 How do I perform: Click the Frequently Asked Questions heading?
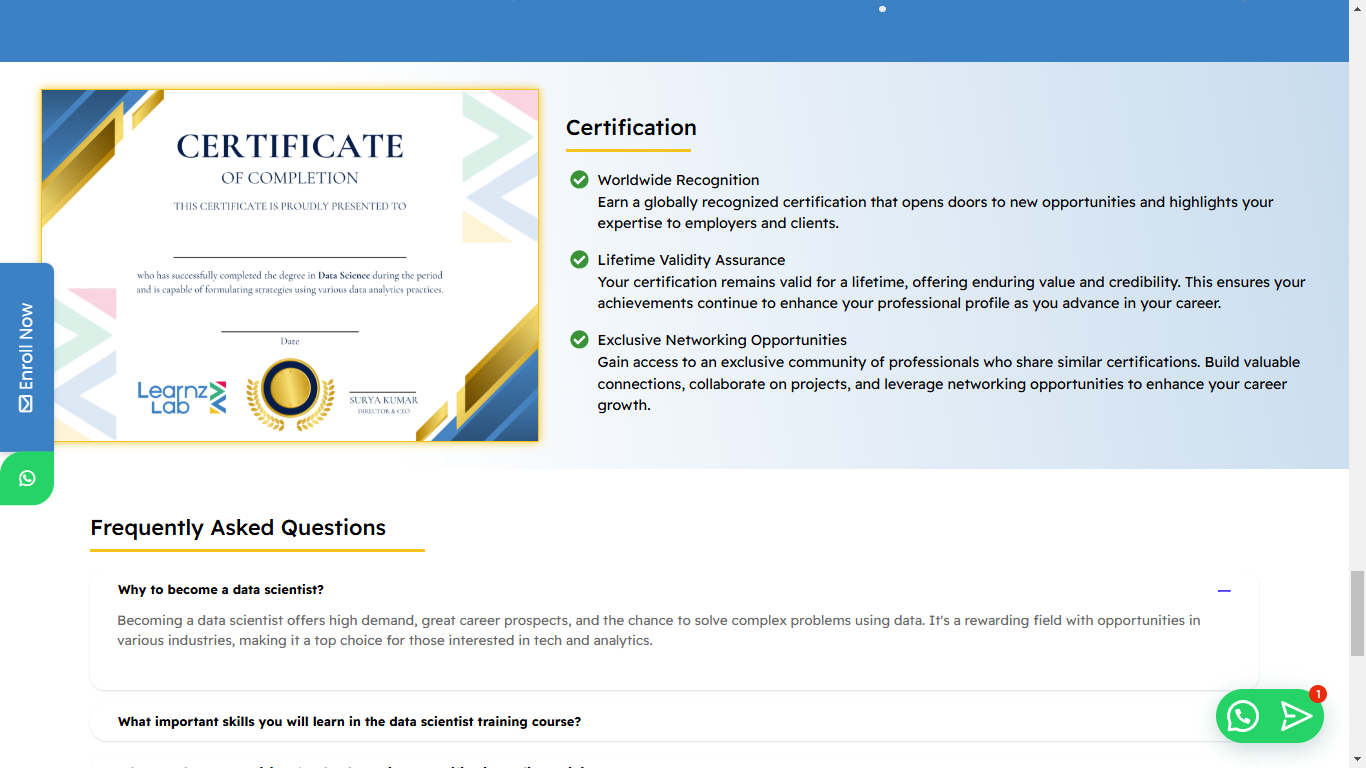[238, 528]
